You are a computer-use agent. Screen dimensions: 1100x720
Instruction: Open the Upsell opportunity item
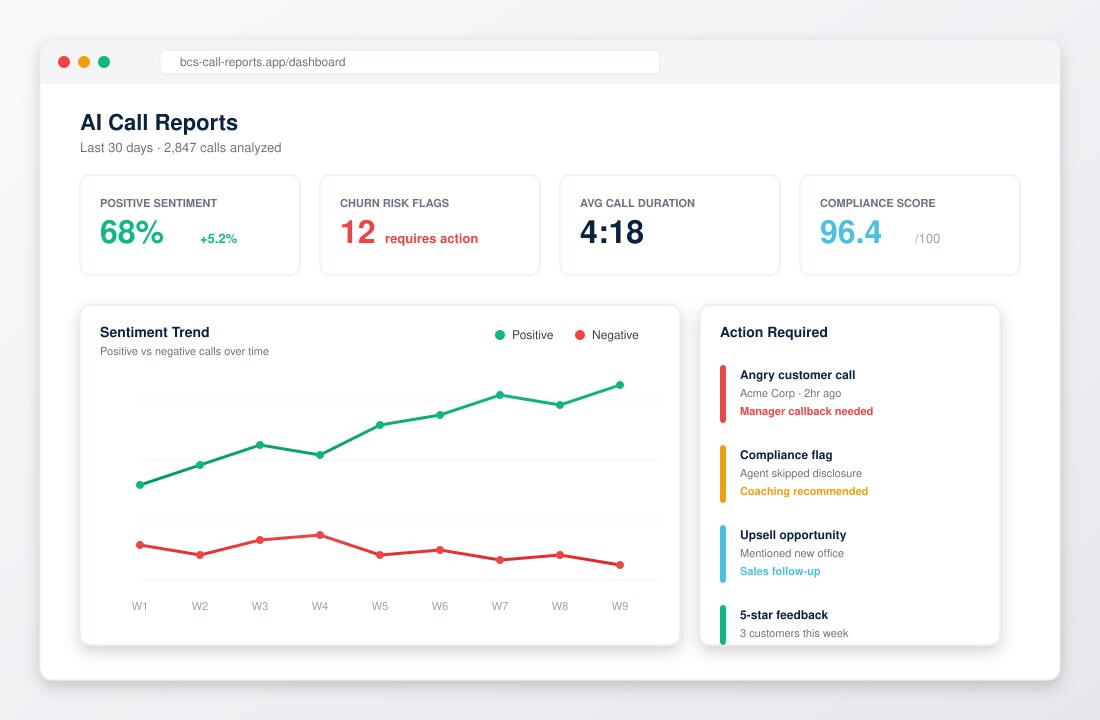(850, 553)
